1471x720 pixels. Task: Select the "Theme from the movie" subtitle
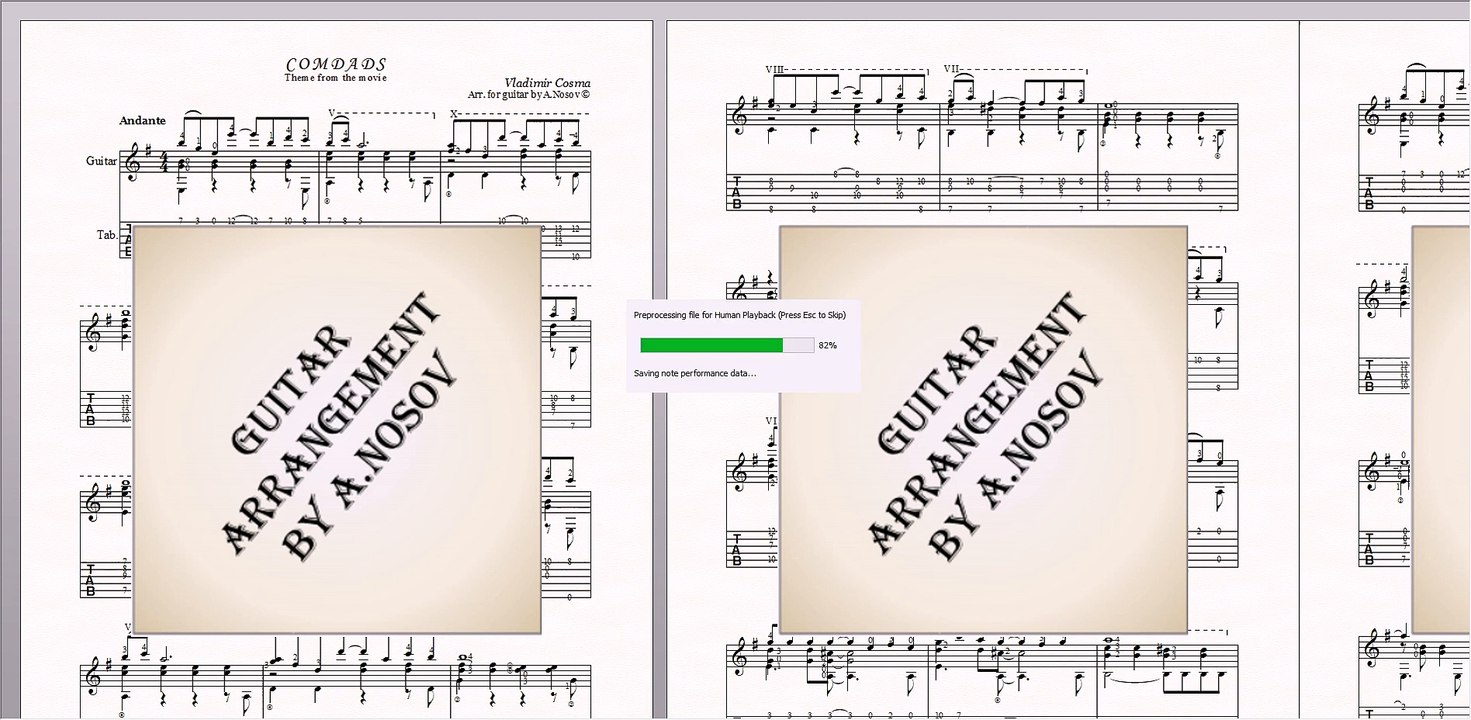[x=335, y=78]
